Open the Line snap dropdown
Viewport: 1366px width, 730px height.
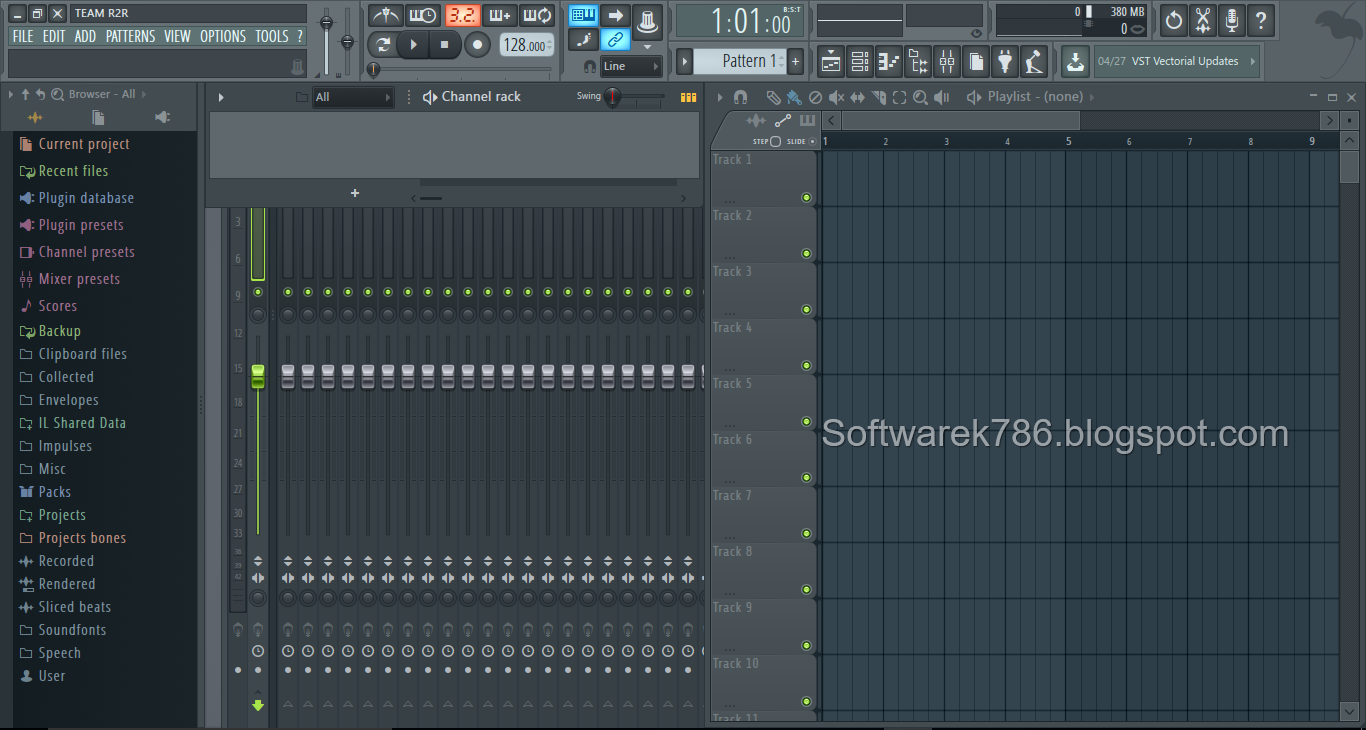tap(632, 66)
